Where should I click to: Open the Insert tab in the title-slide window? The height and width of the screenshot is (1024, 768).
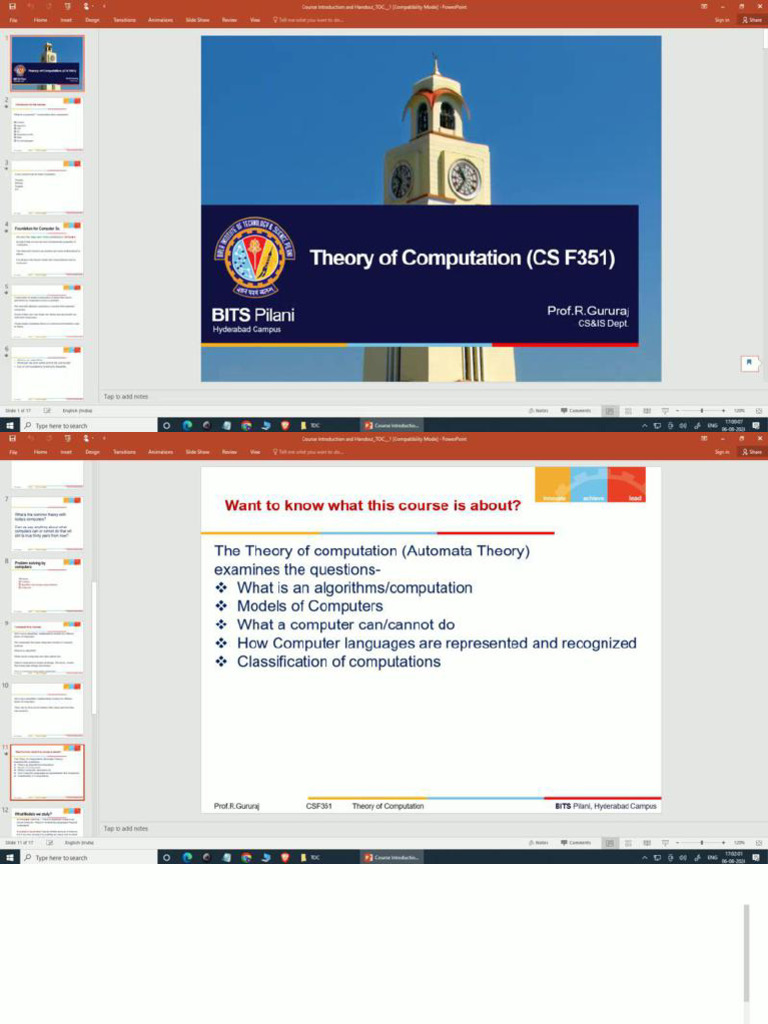click(66, 20)
